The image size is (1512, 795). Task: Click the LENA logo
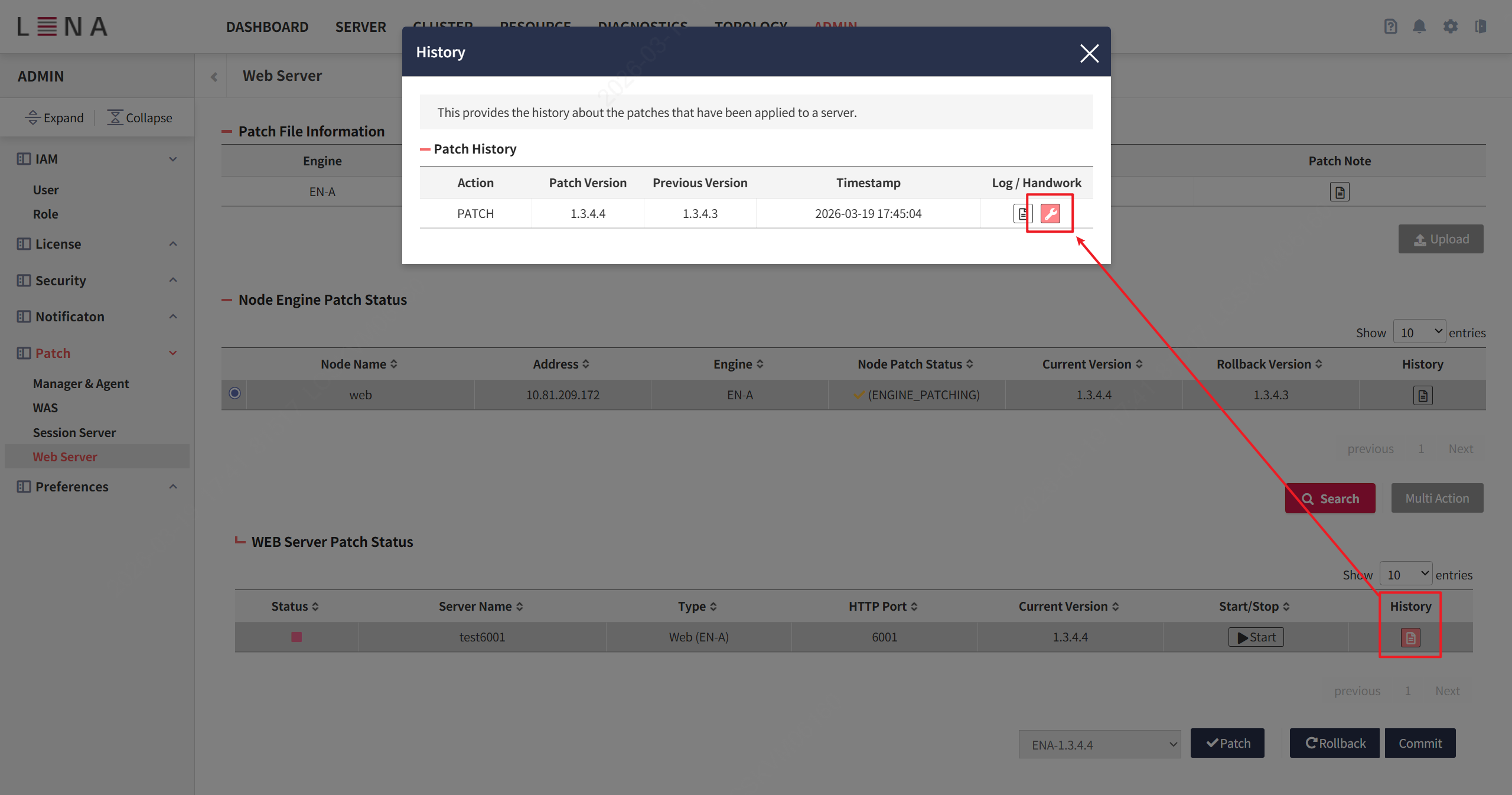click(62, 27)
